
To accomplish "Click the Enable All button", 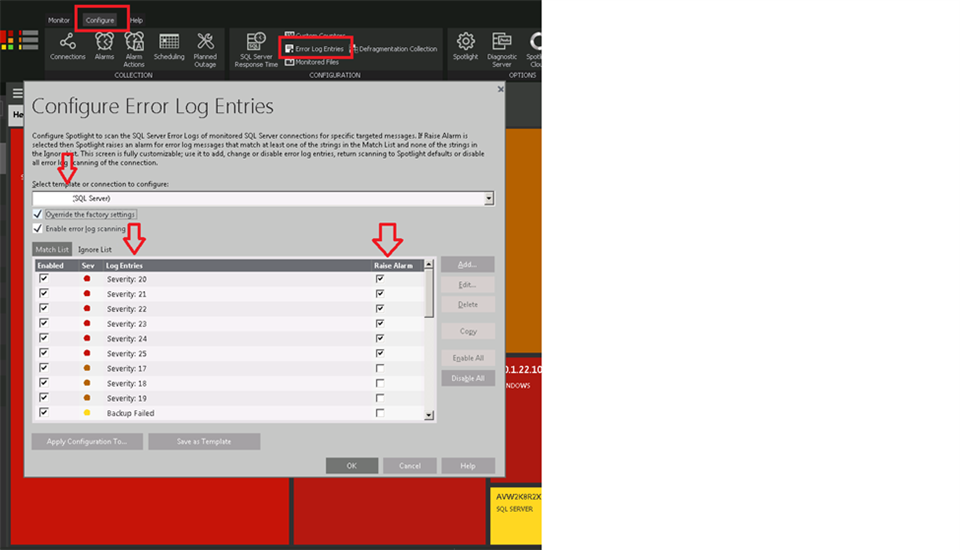I will coord(468,358).
